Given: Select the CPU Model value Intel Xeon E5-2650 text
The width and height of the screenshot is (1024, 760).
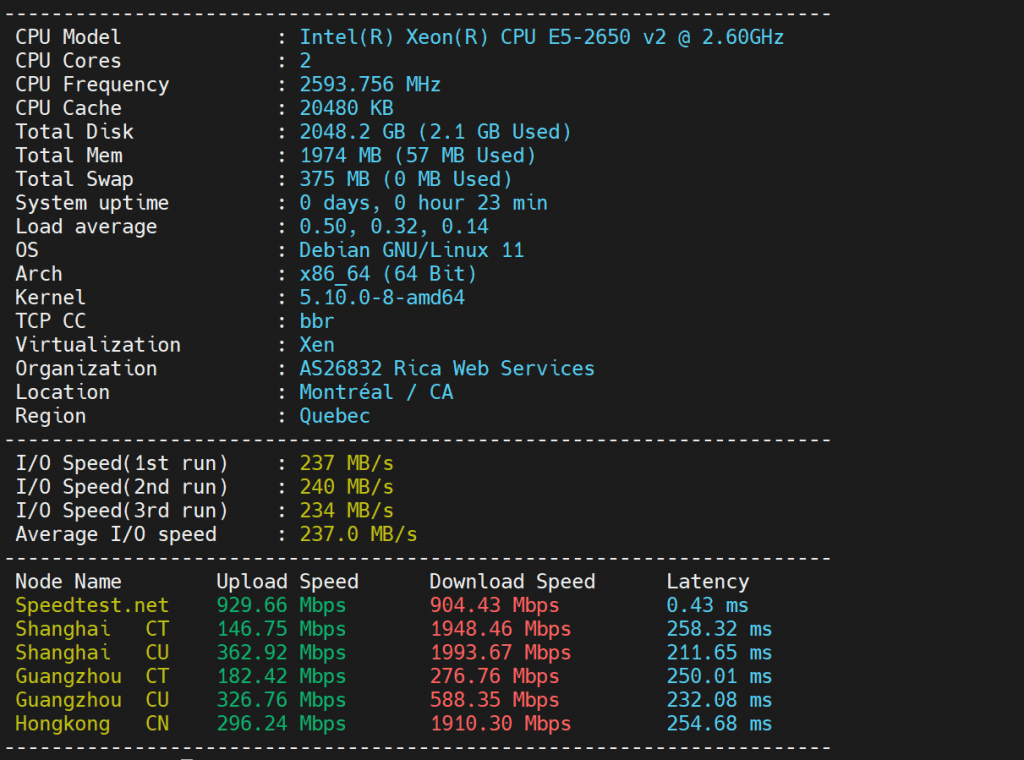Looking at the screenshot, I should (541, 37).
